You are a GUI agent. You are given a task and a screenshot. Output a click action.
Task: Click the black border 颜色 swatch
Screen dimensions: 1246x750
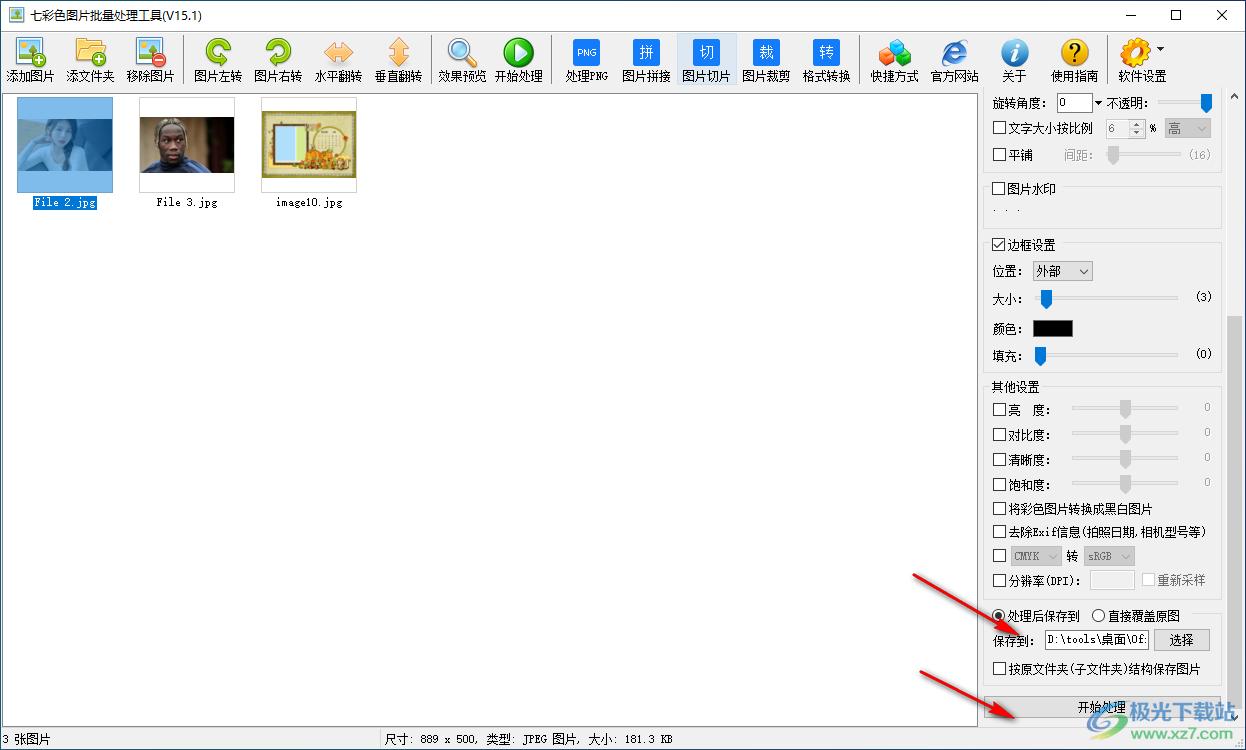pos(1052,329)
